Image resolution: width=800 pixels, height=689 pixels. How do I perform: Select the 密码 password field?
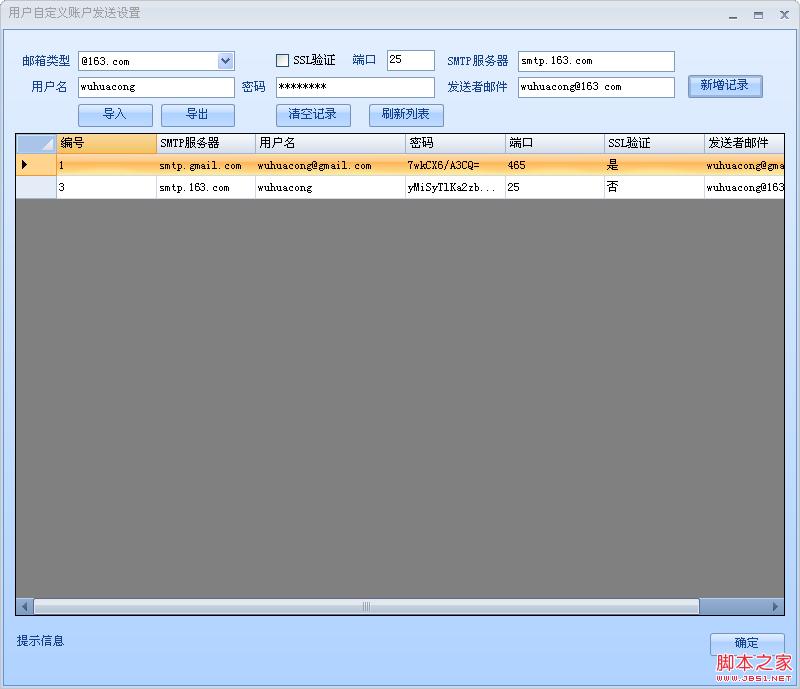pyautogui.click(x=355, y=88)
